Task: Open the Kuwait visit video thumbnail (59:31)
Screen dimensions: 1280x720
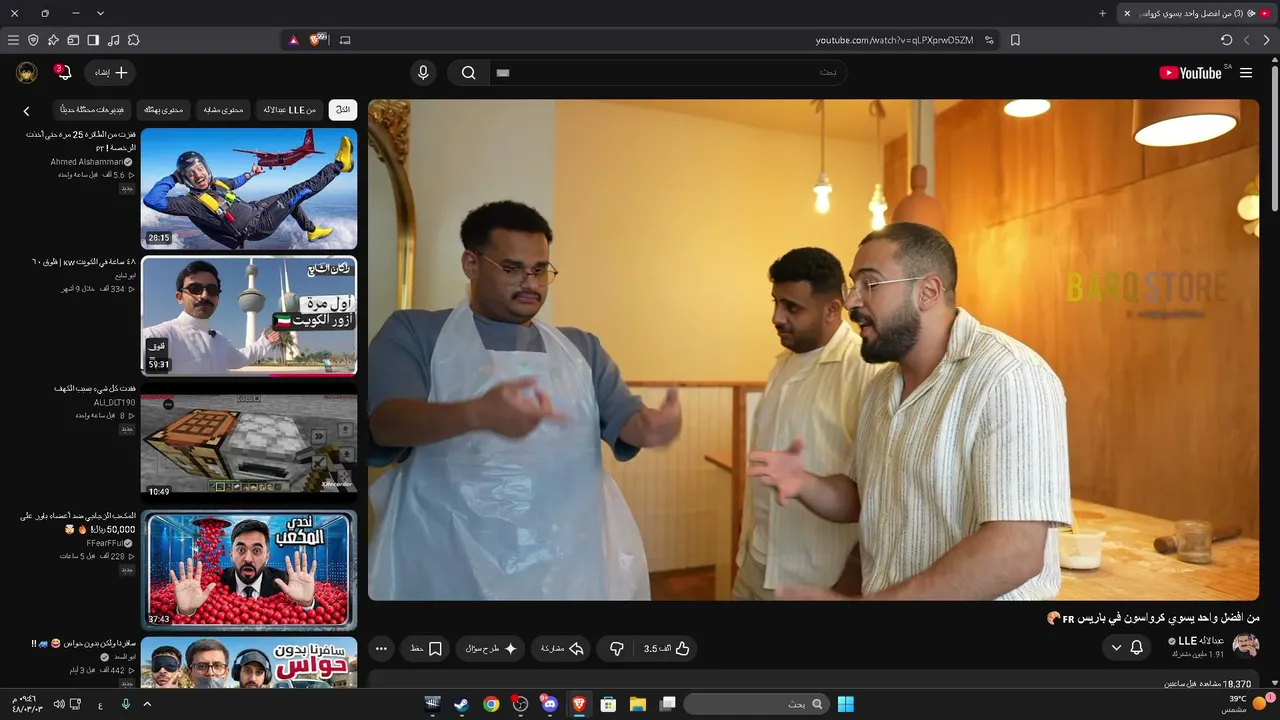Action: point(249,316)
